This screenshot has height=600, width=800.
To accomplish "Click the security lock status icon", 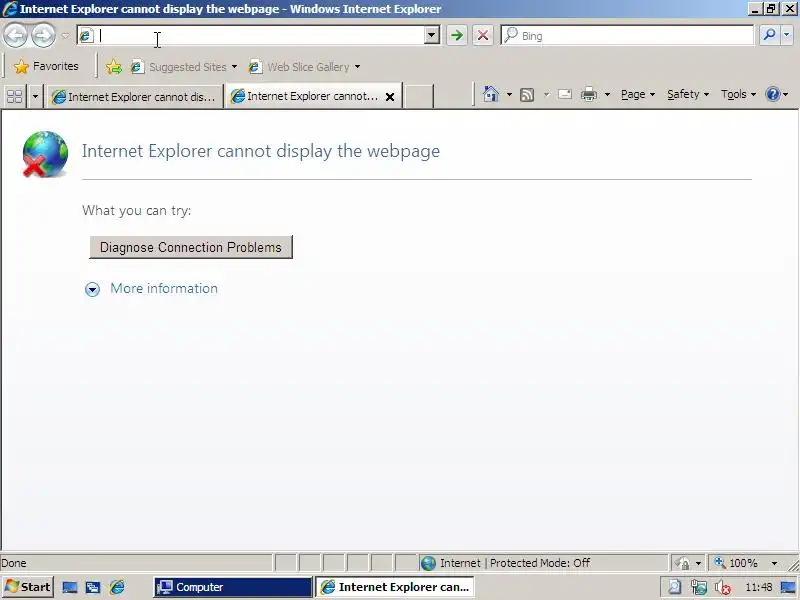I will [683, 563].
